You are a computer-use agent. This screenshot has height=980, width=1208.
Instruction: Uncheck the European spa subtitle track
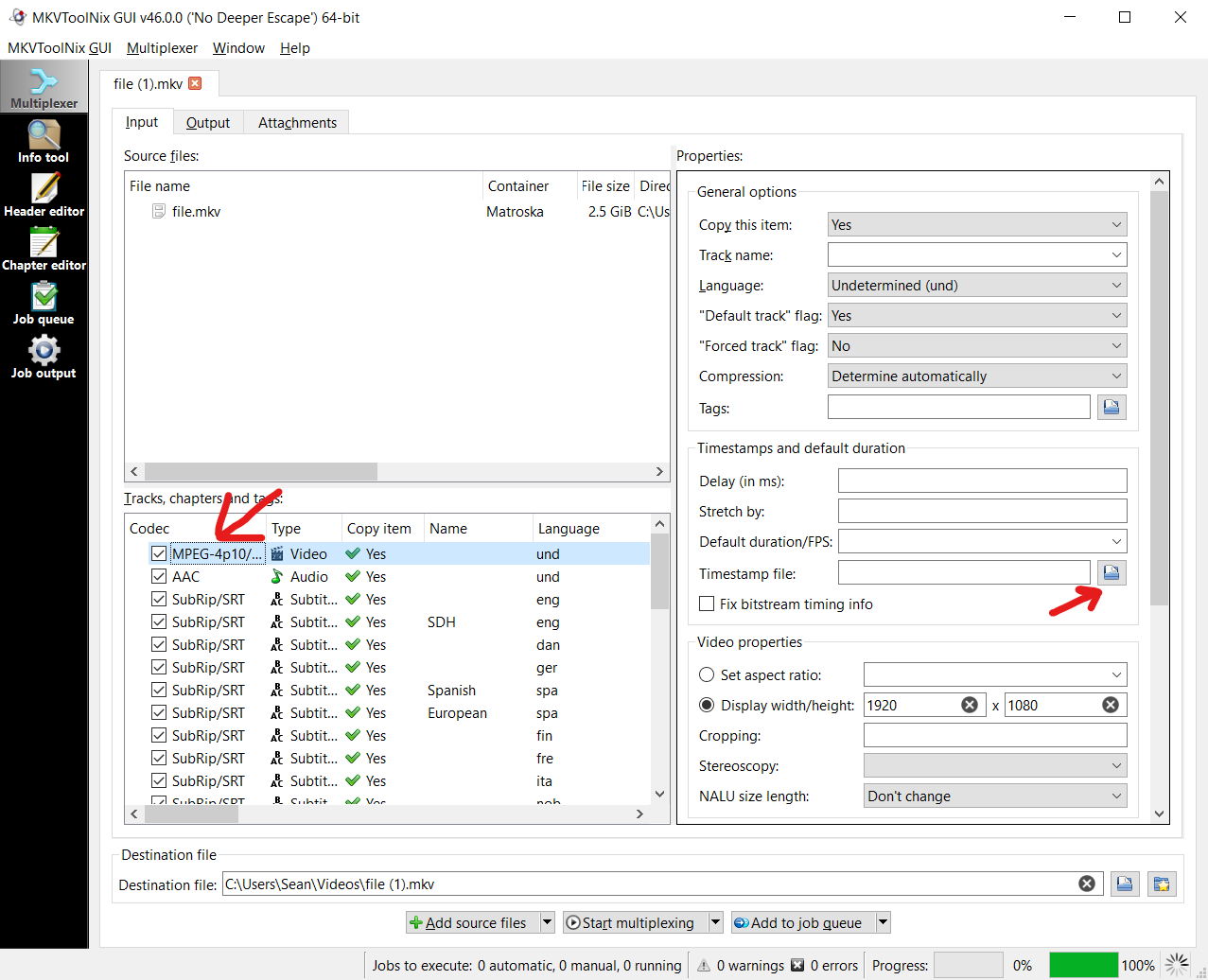click(159, 712)
